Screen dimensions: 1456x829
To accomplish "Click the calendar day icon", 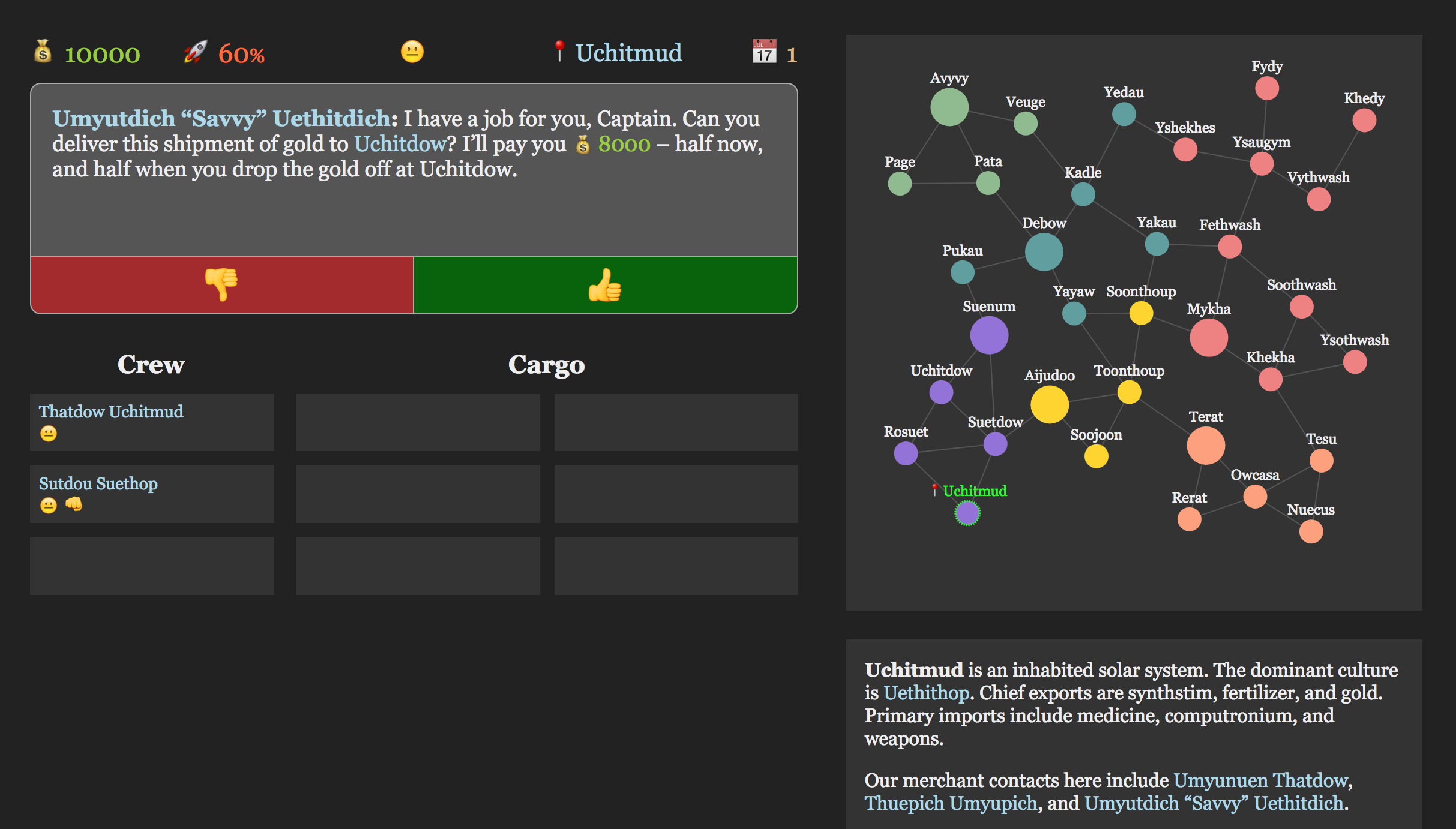I will 764,52.
